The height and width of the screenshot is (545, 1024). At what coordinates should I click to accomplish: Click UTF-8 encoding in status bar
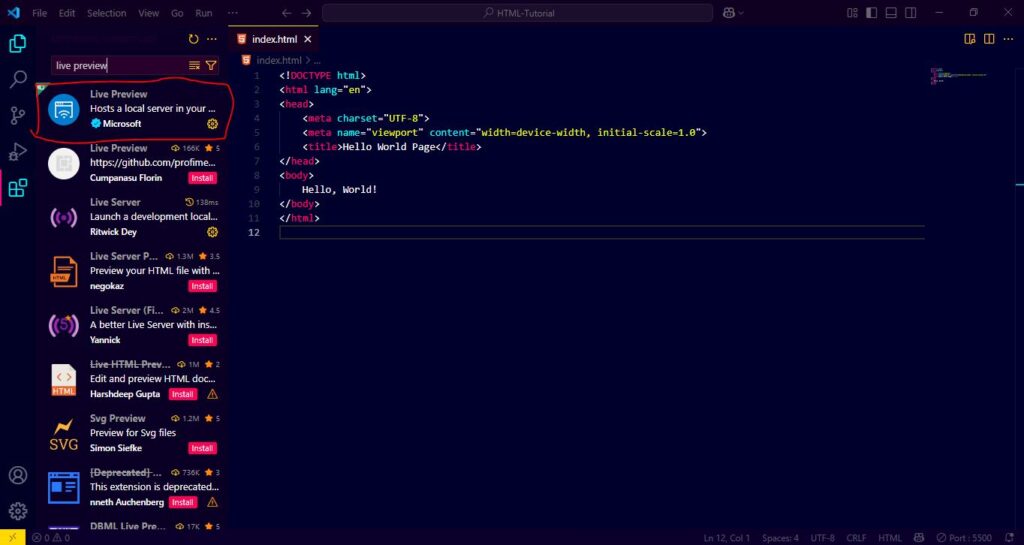point(822,538)
